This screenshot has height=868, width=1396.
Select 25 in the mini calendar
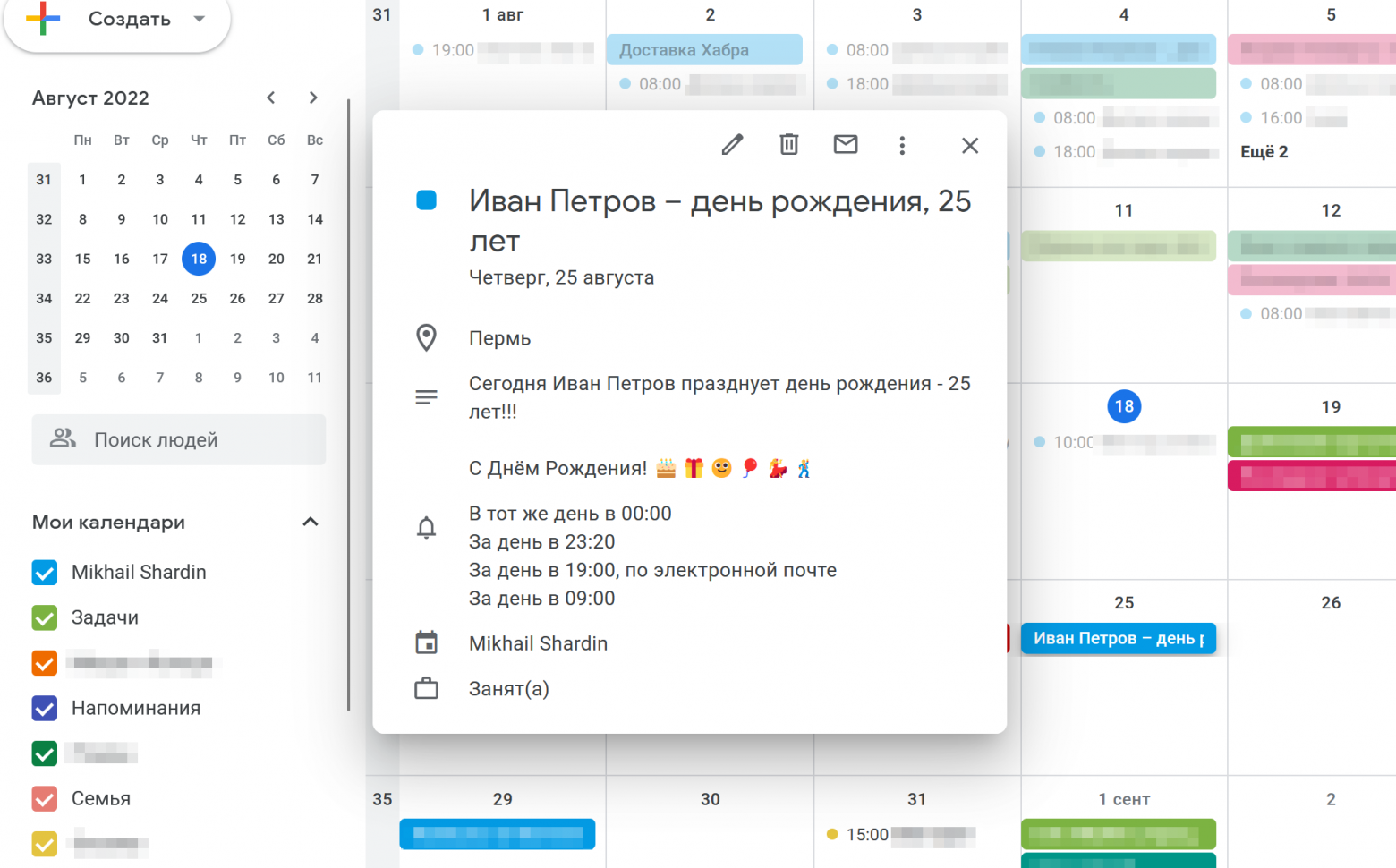tap(199, 298)
